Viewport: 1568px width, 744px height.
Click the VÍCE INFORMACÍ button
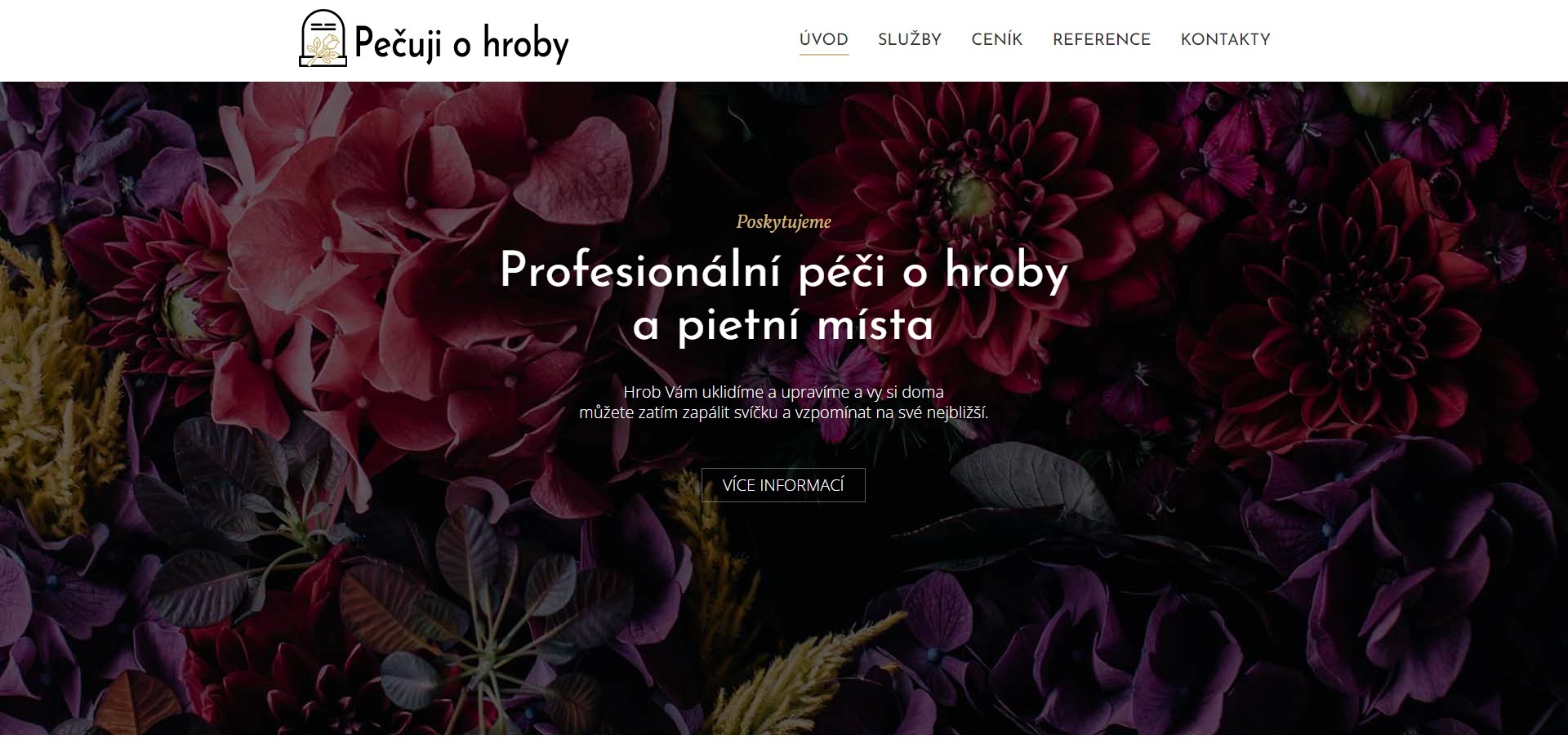coord(783,485)
